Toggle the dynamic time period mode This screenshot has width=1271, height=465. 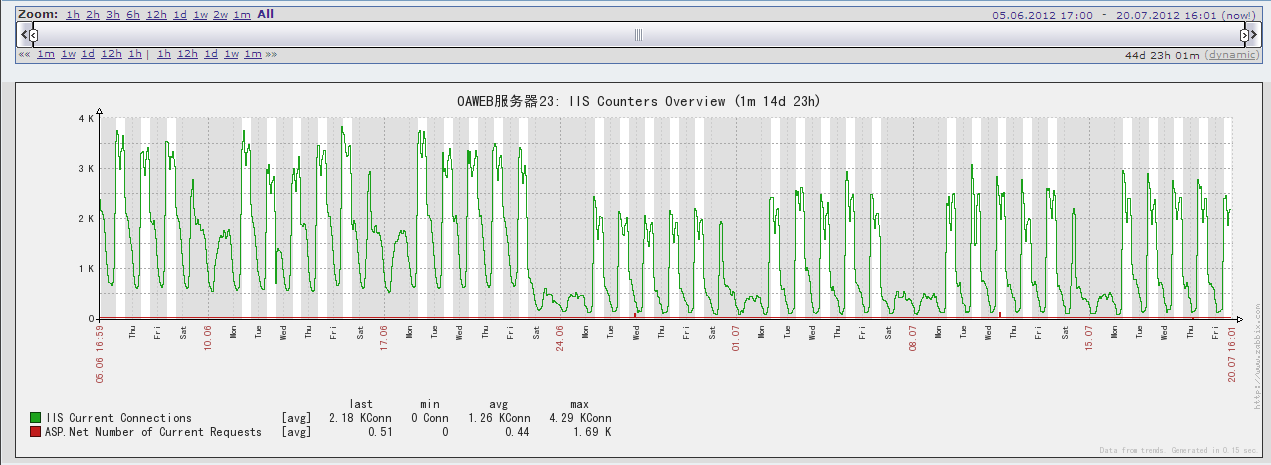pos(1232,55)
